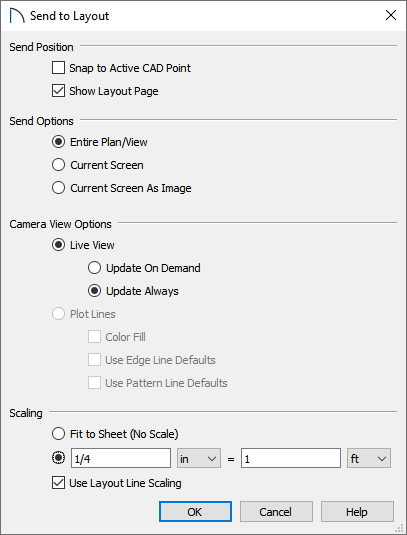Choose Current Screen send option
The image size is (407, 535).
[58, 165]
